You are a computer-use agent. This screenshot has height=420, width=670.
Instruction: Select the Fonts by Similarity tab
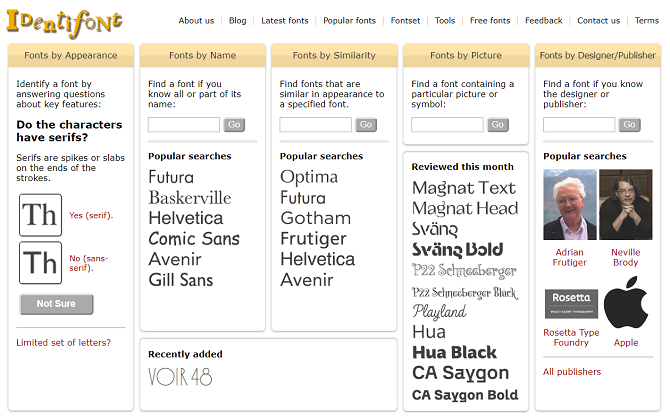coord(334,56)
